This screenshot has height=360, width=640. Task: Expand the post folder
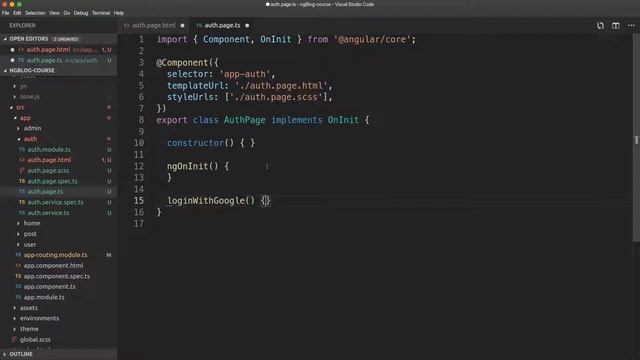click(x=58, y=234)
